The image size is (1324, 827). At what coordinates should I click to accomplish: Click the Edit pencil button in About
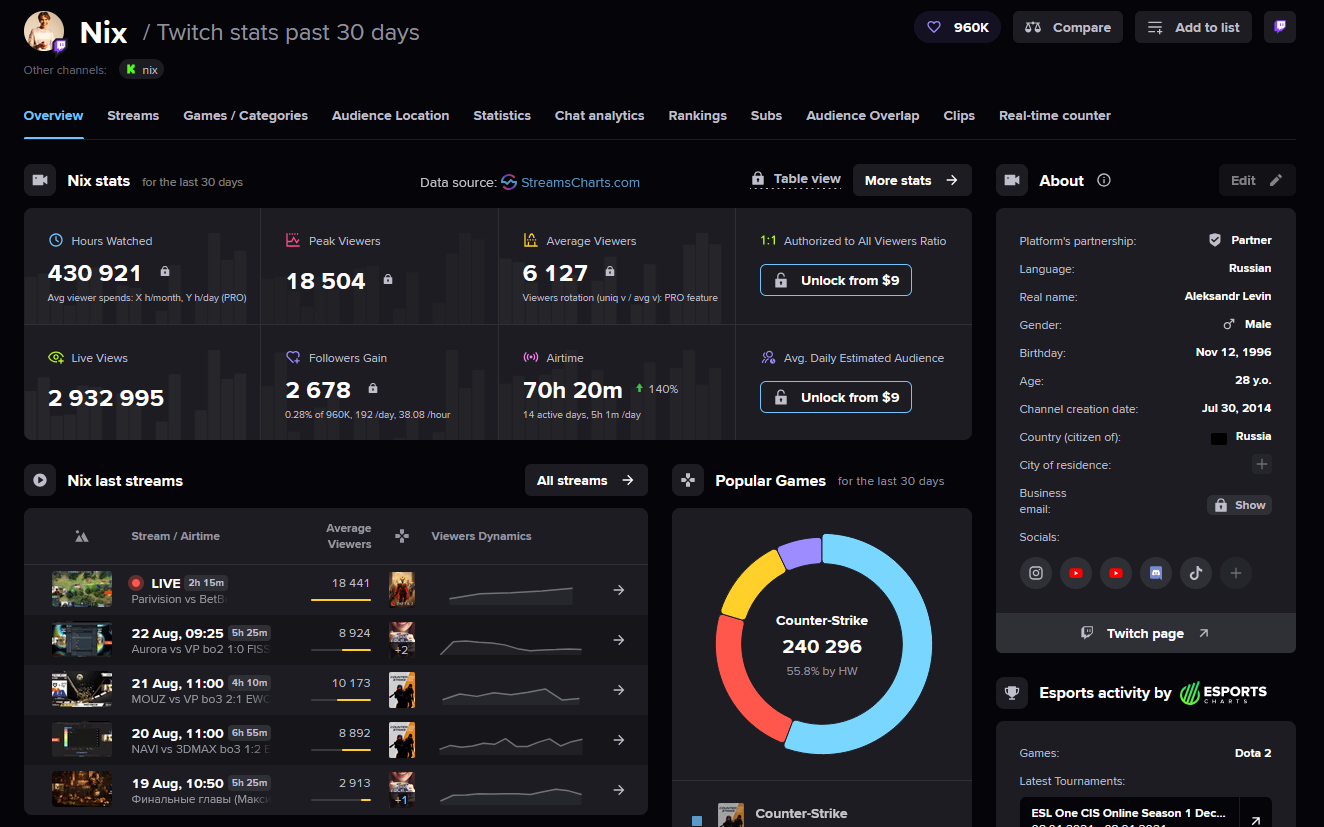(1257, 181)
